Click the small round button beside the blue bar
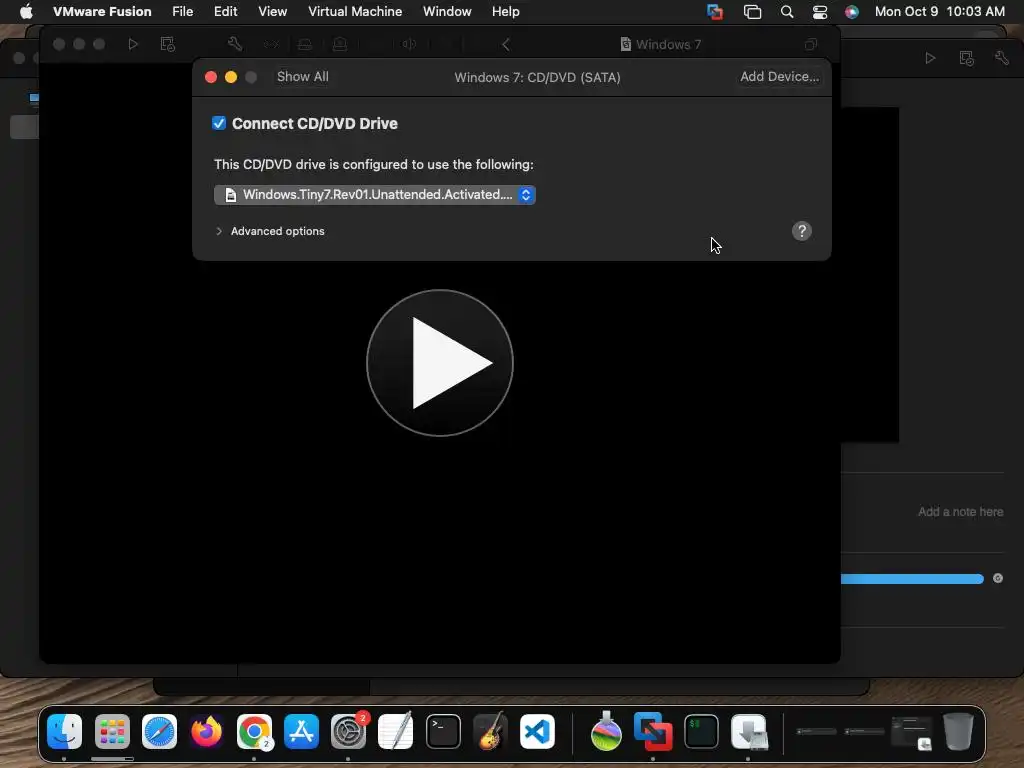The height and width of the screenshot is (768, 1024). tap(998, 578)
